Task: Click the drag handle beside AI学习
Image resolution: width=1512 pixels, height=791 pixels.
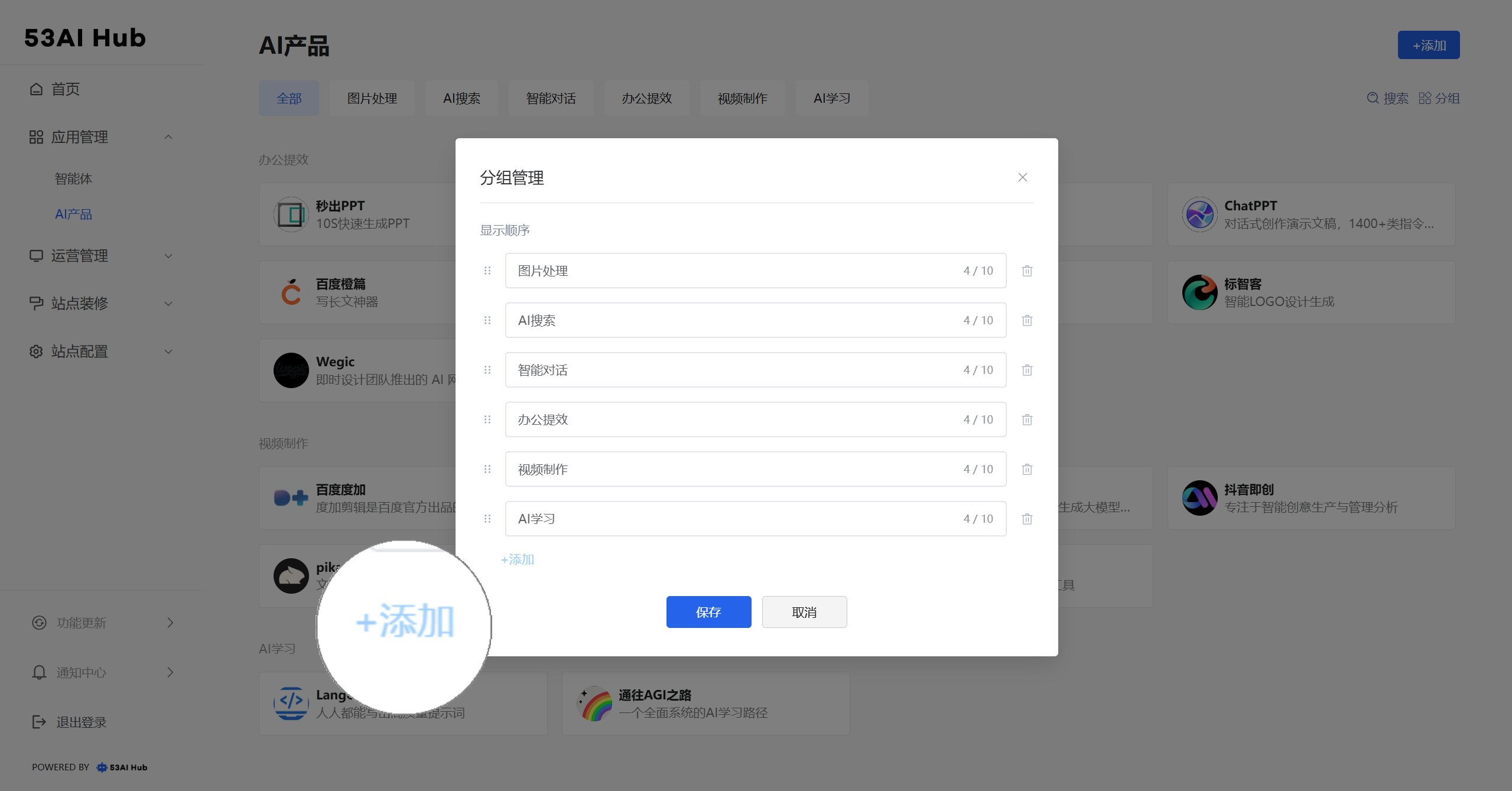Action: tap(487, 519)
